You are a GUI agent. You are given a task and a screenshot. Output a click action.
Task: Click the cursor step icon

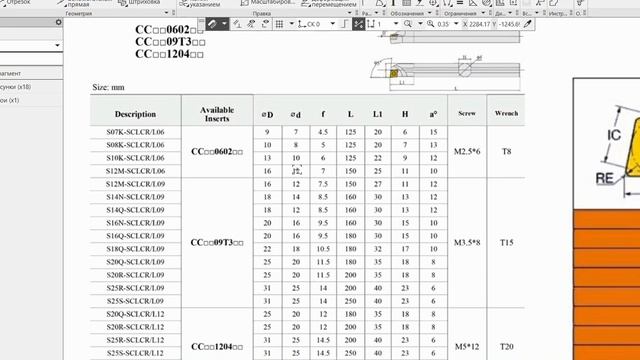tap(371, 24)
